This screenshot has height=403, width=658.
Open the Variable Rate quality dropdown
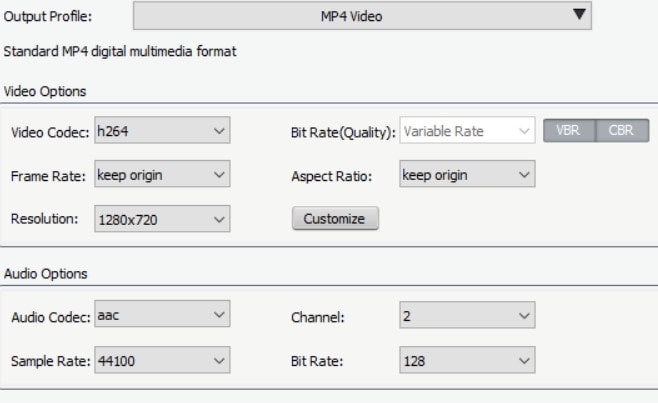tap(467, 130)
